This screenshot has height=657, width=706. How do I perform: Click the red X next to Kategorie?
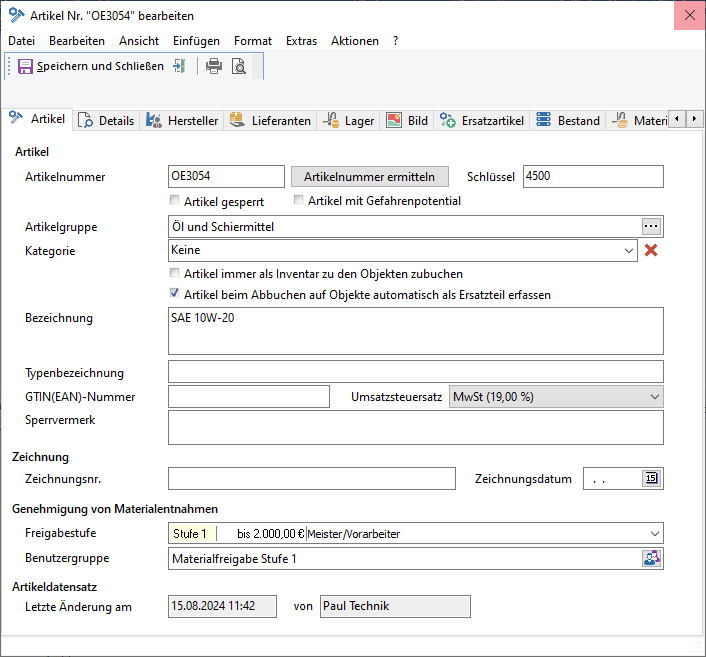click(651, 250)
